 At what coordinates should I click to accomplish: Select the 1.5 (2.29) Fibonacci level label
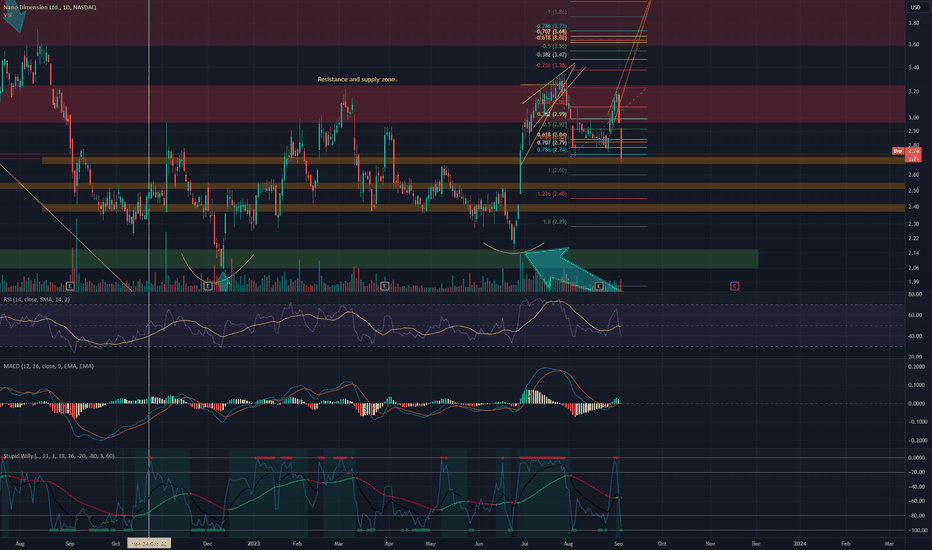tap(555, 222)
